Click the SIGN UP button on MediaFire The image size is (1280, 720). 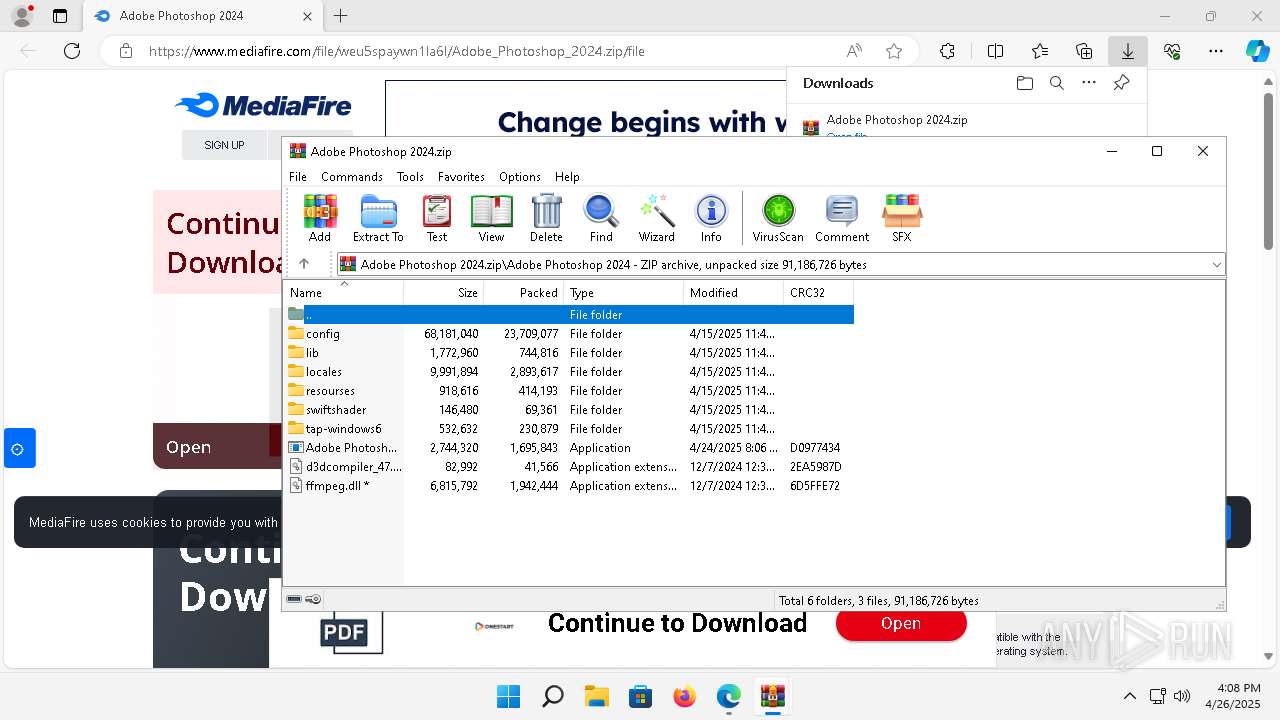coord(224,145)
